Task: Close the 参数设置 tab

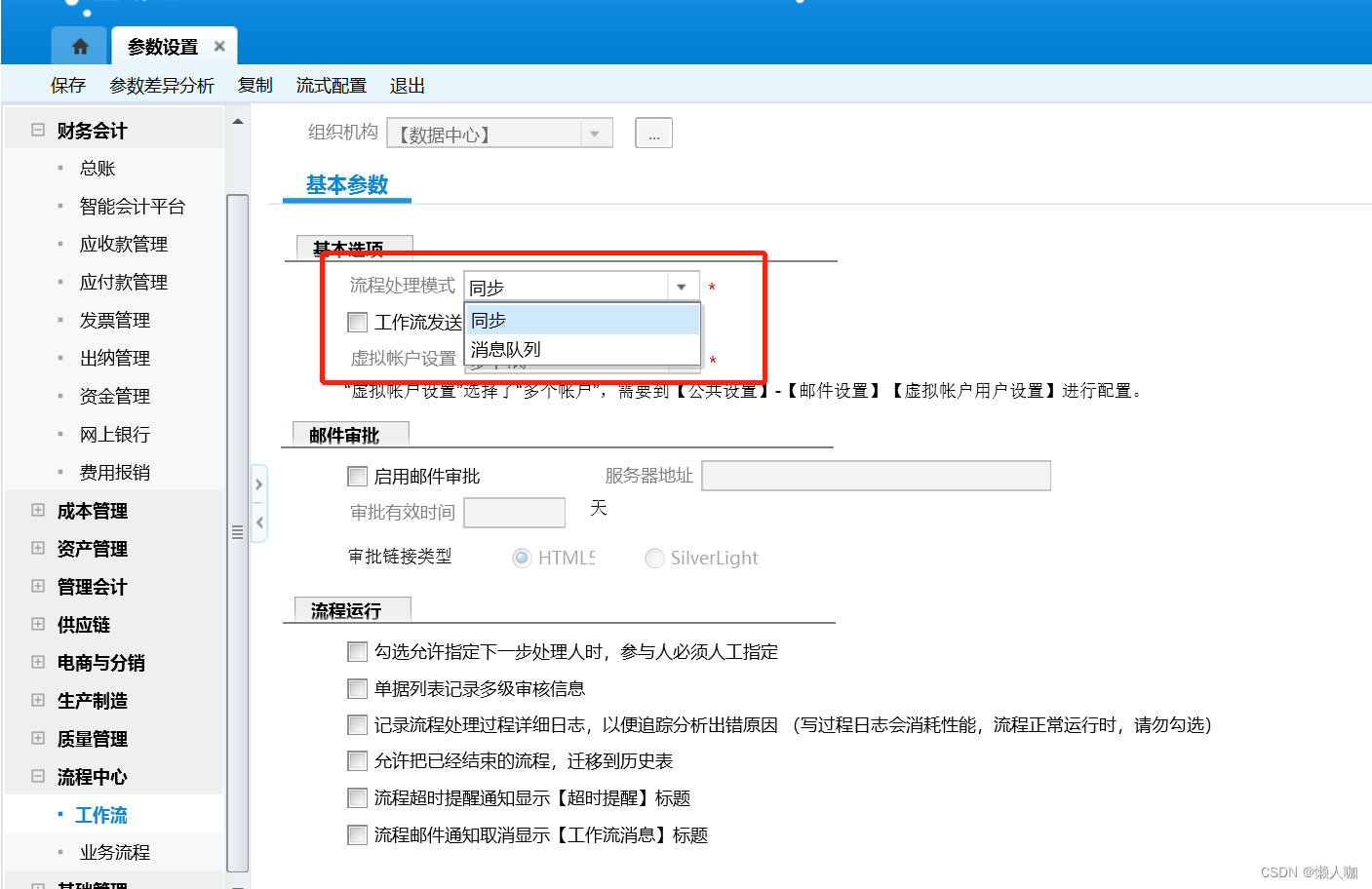Action: [x=219, y=46]
